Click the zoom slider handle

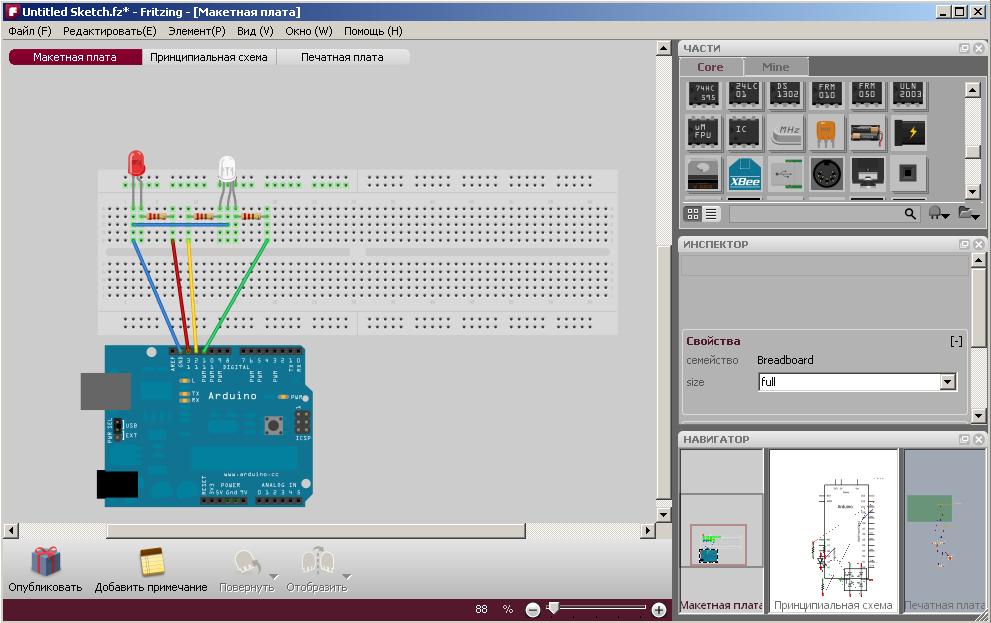tap(554, 607)
